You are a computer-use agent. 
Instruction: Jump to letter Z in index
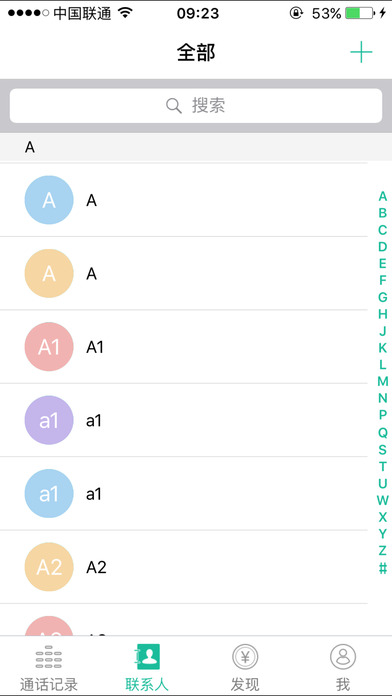[x=382, y=550]
